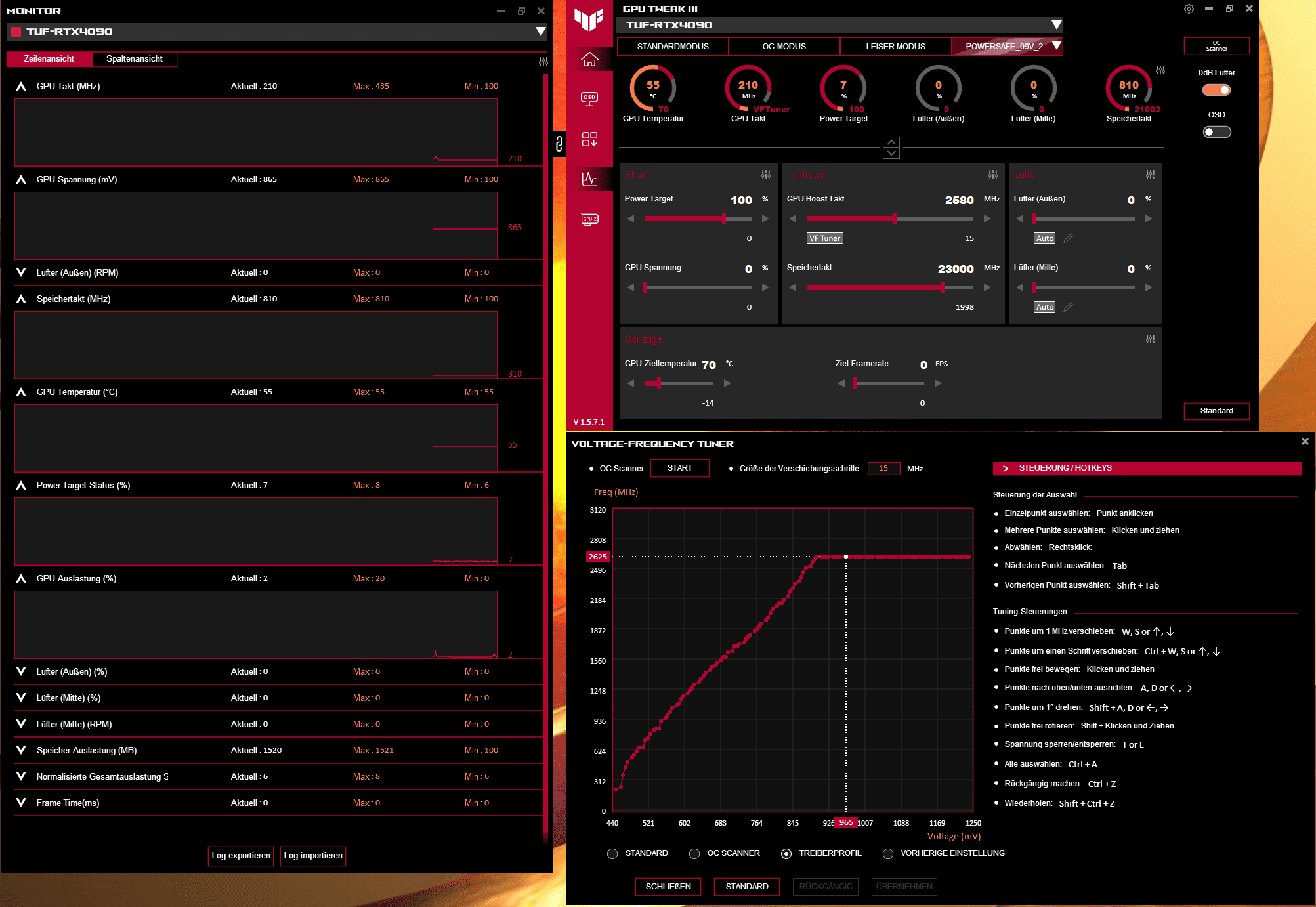The width and height of the screenshot is (1316, 907).
Task: Open the OC Scanner button
Action: [1216, 46]
